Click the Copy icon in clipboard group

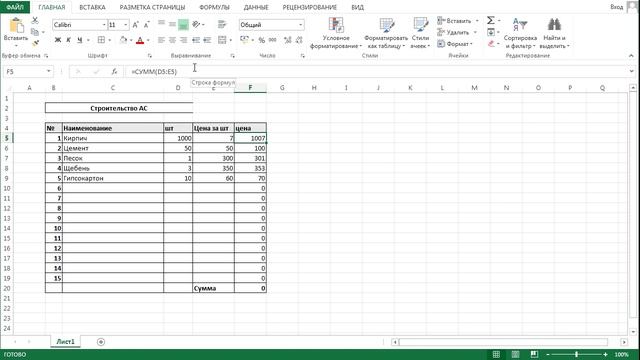35,32
